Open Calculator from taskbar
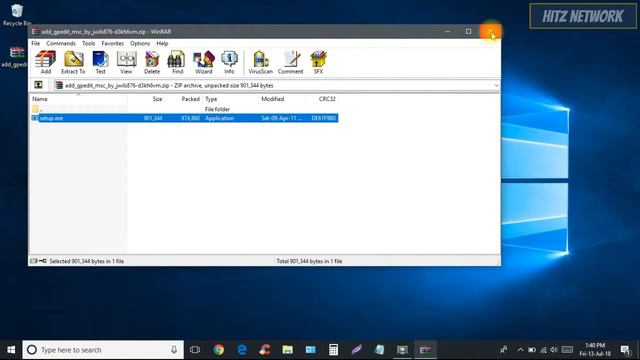Screen dimensions: 640x360 [x=333, y=350]
